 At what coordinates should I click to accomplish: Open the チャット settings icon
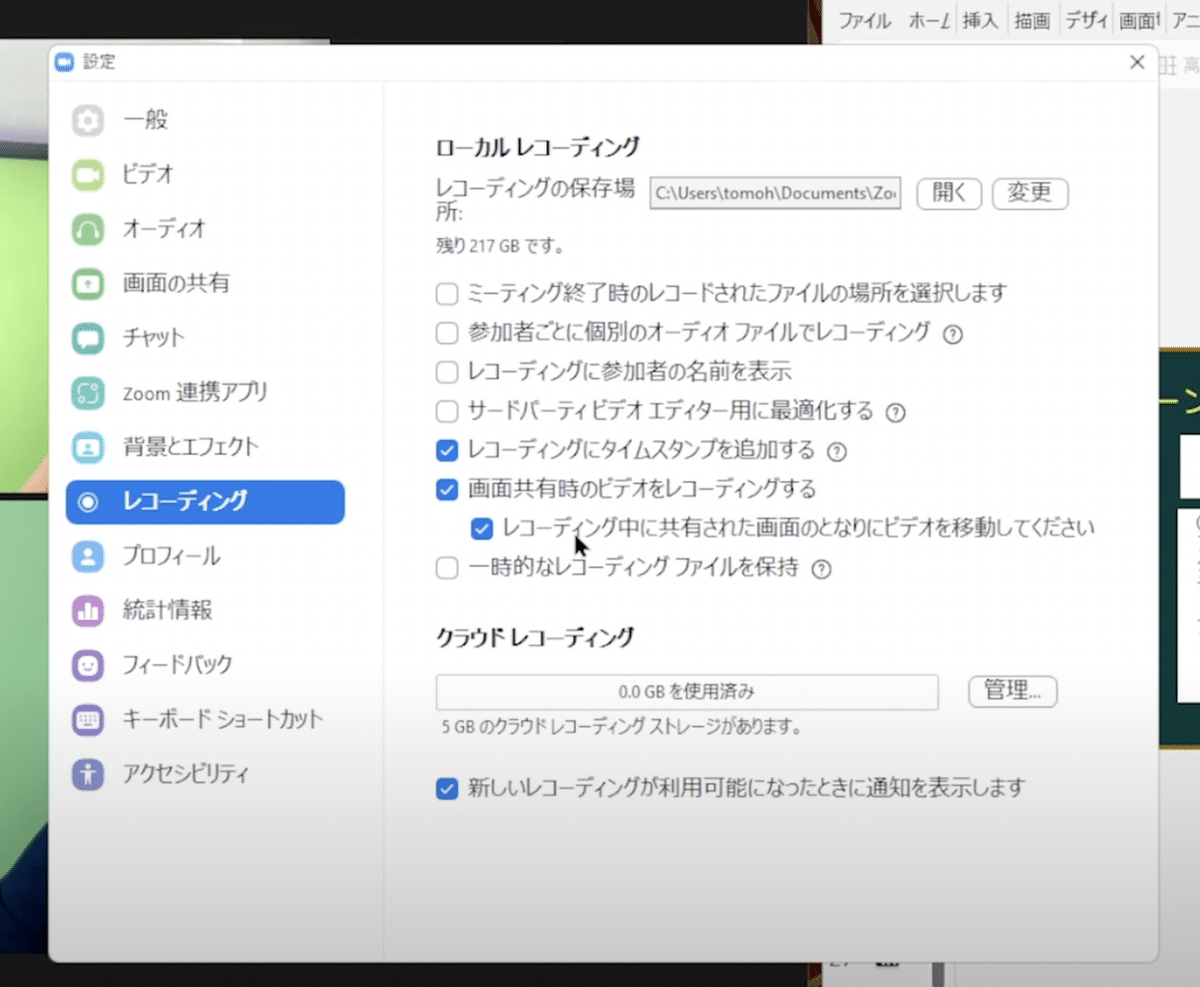coord(88,338)
